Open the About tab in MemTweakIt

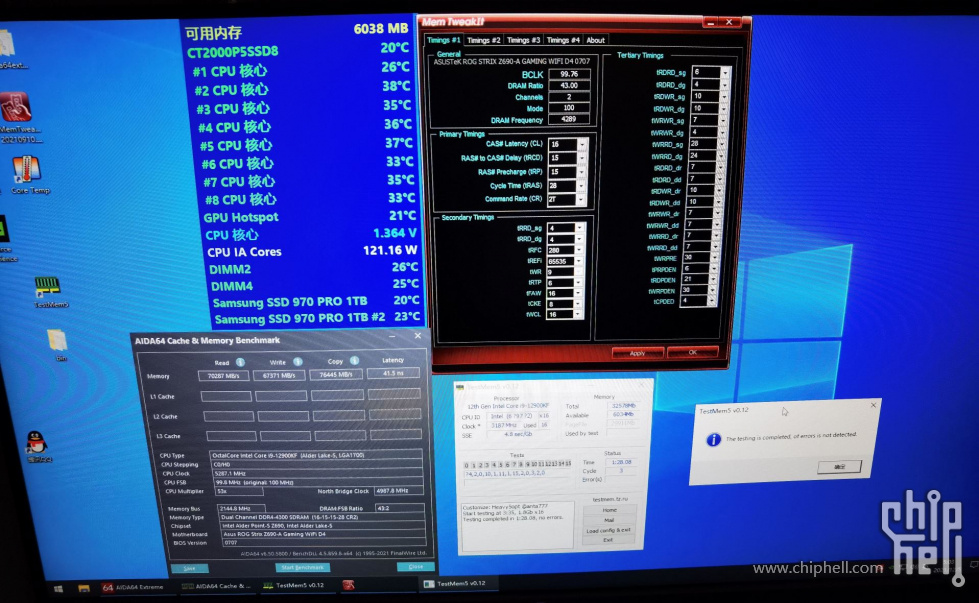pos(596,40)
